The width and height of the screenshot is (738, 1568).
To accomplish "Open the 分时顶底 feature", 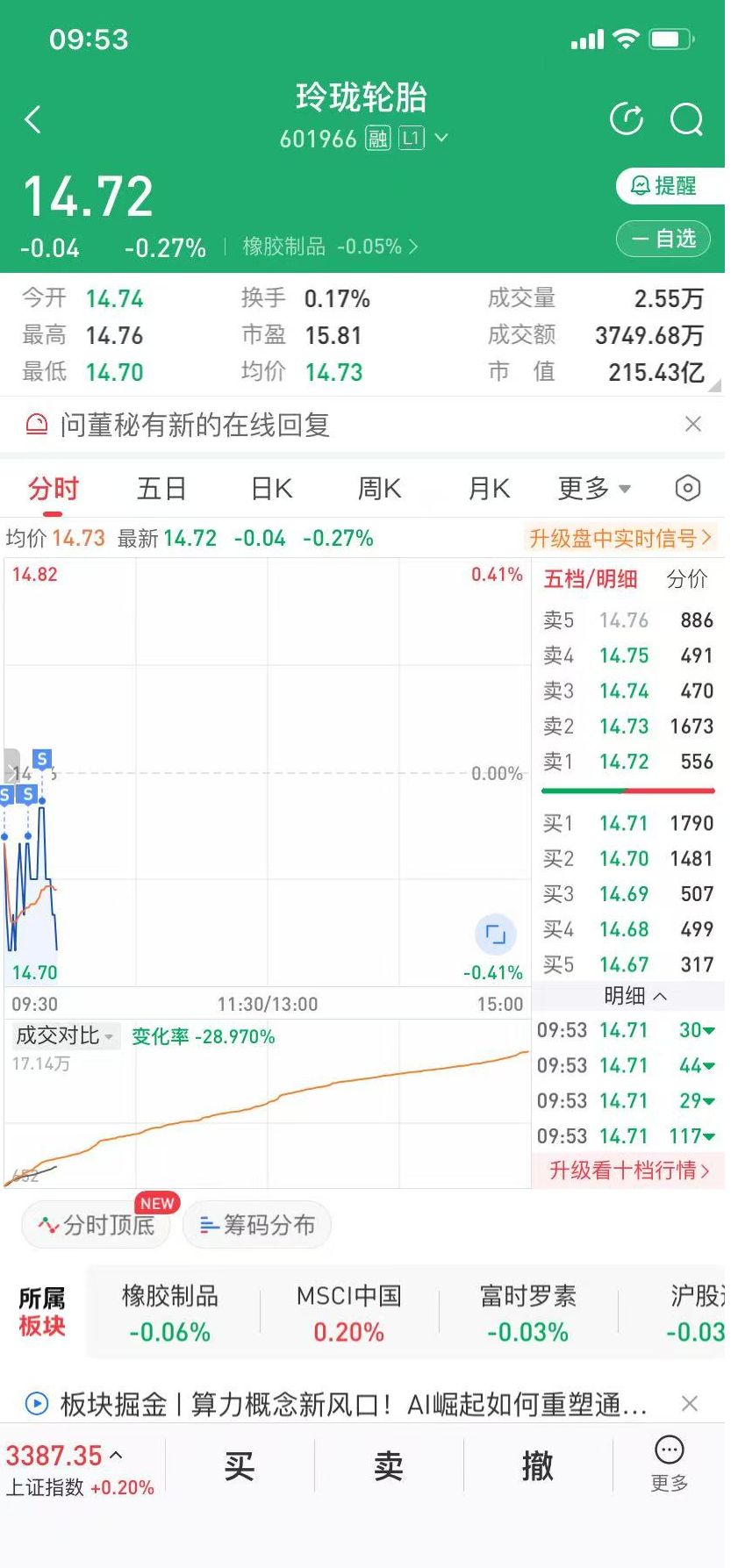I will tap(97, 1225).
